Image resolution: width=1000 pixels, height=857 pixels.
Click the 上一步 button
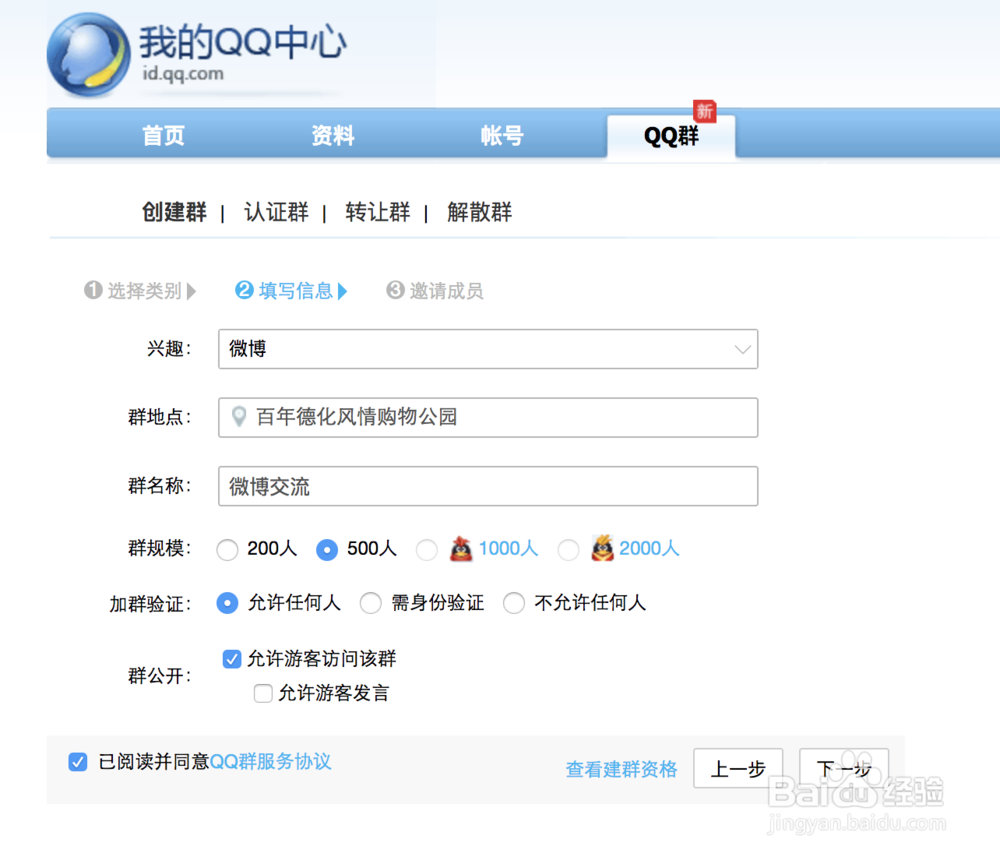(738, 768)
